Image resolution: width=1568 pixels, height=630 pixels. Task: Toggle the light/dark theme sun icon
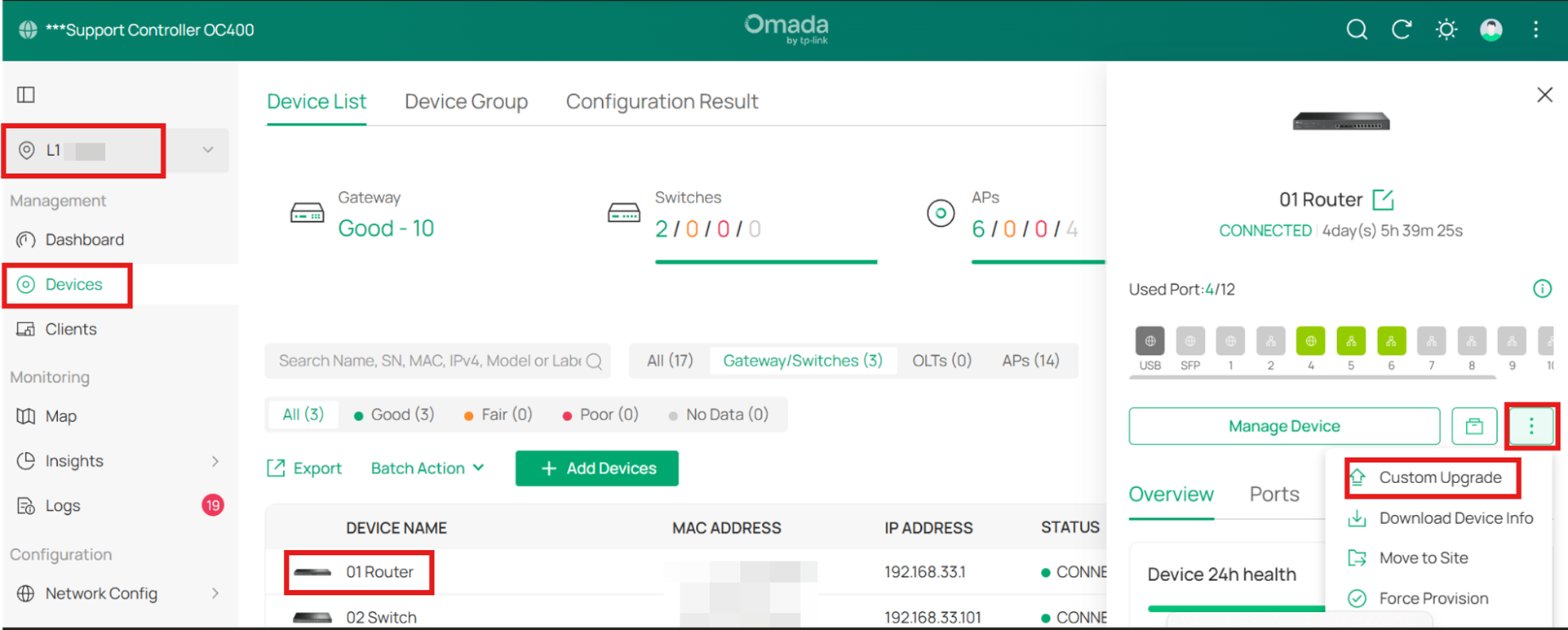coord(1446,30)
